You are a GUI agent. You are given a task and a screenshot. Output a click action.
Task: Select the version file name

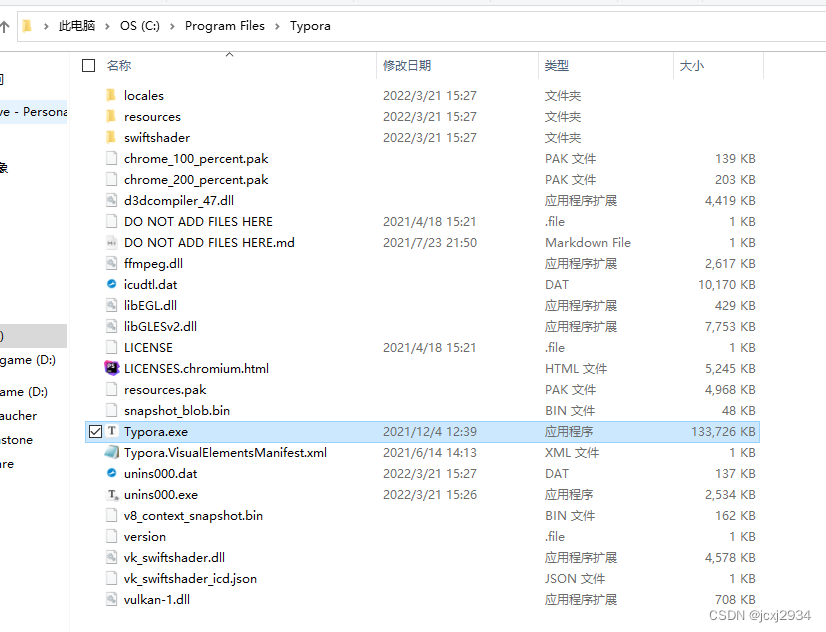pos(145,537)
